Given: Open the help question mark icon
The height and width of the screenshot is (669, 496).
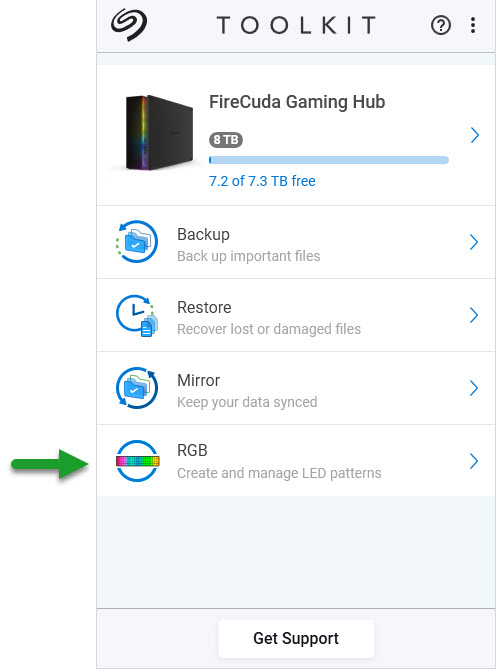Looking at the screenshot, I should point(441,26).
